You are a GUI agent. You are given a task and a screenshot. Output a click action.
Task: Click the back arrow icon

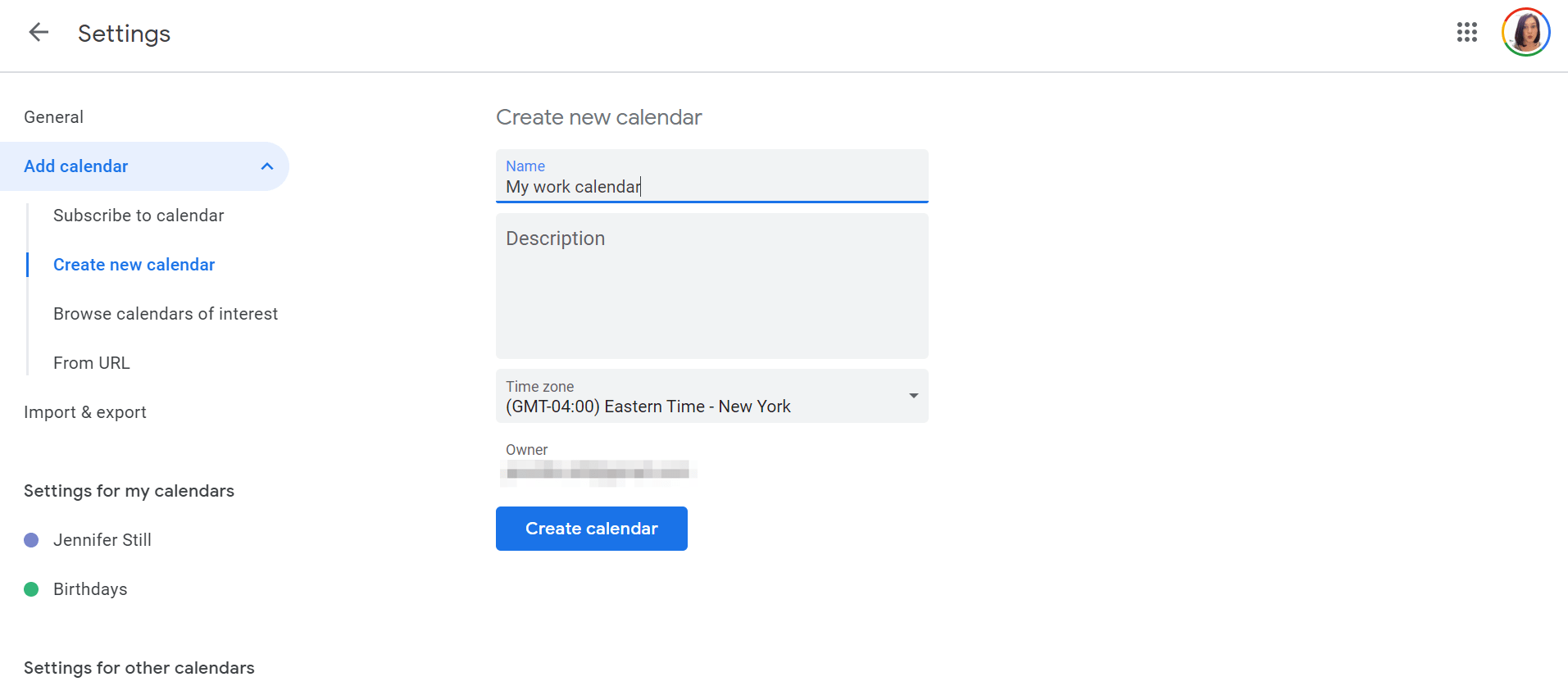(x=39, y=33)
